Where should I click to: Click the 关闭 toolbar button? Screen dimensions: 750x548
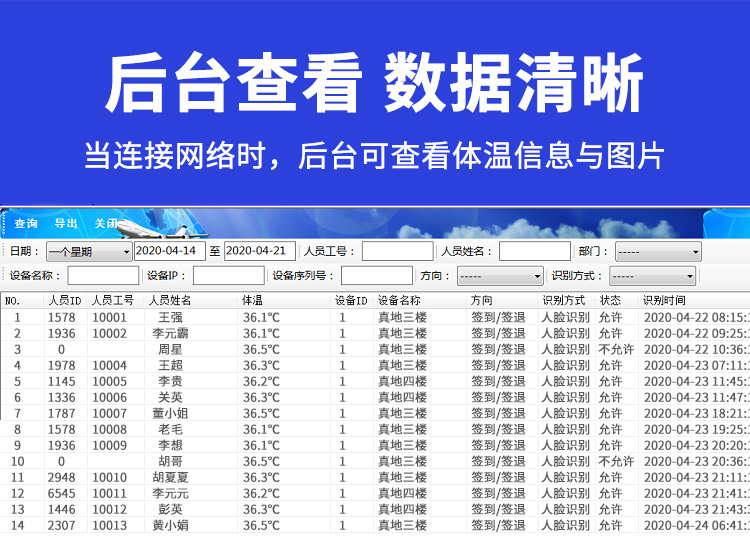pos(106,223)
